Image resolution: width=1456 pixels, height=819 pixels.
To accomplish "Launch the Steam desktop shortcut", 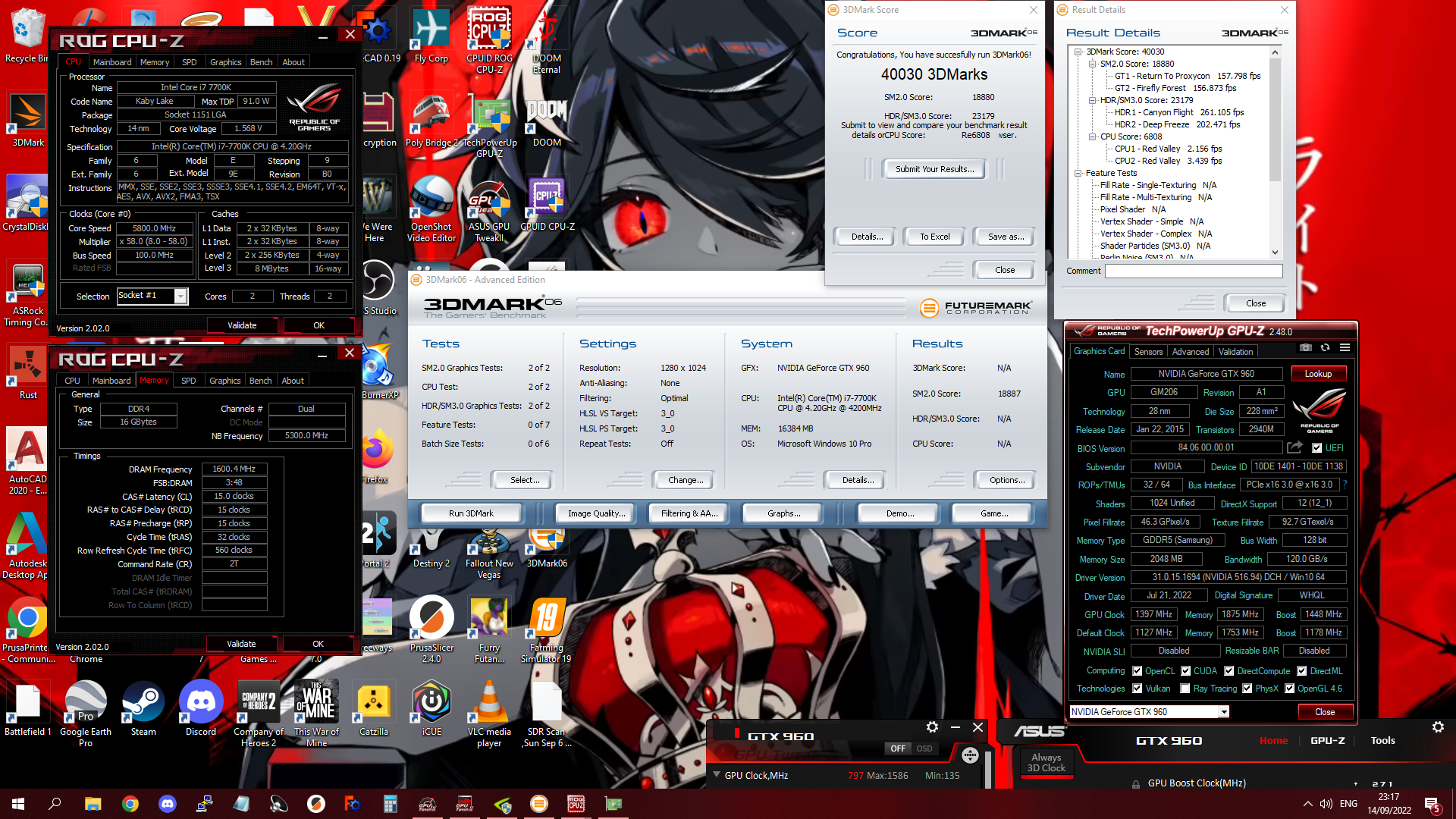I will click(x=143, y=709).
